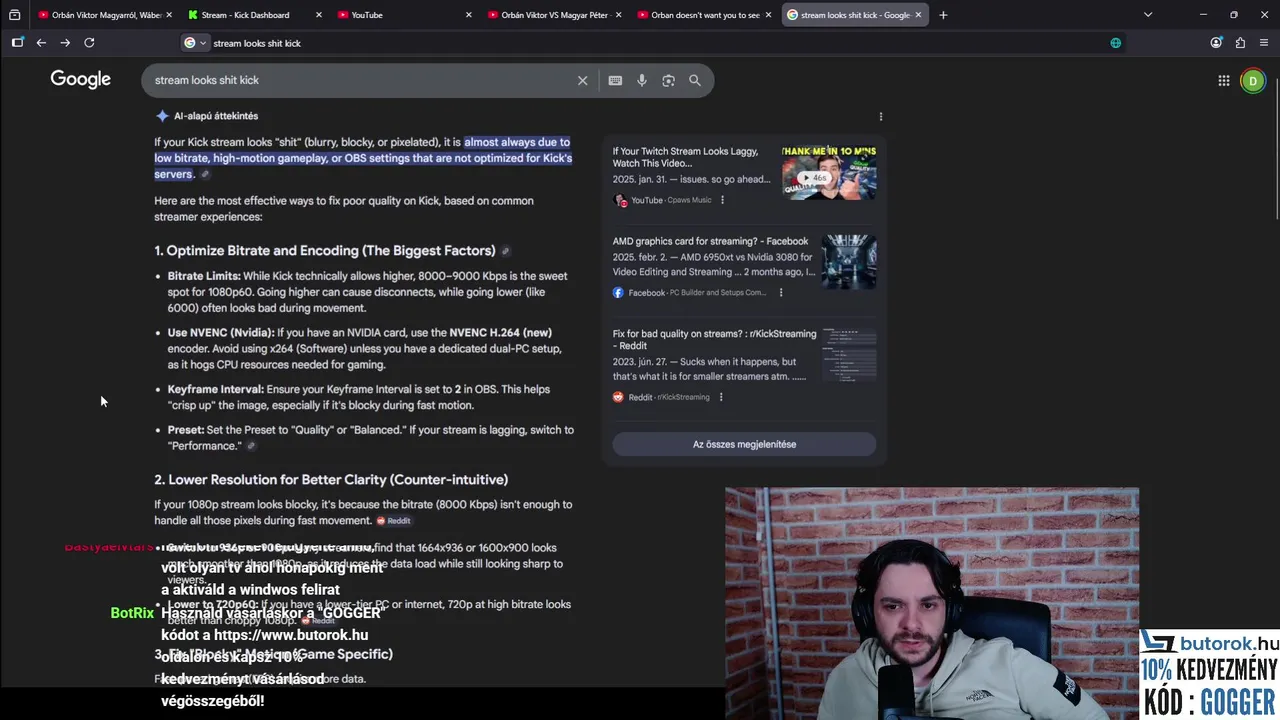This screenshot has height=720, width=1280.
Task: Open the Reddit KickStreaming result thumbnail
Action: tap(849, 354)
